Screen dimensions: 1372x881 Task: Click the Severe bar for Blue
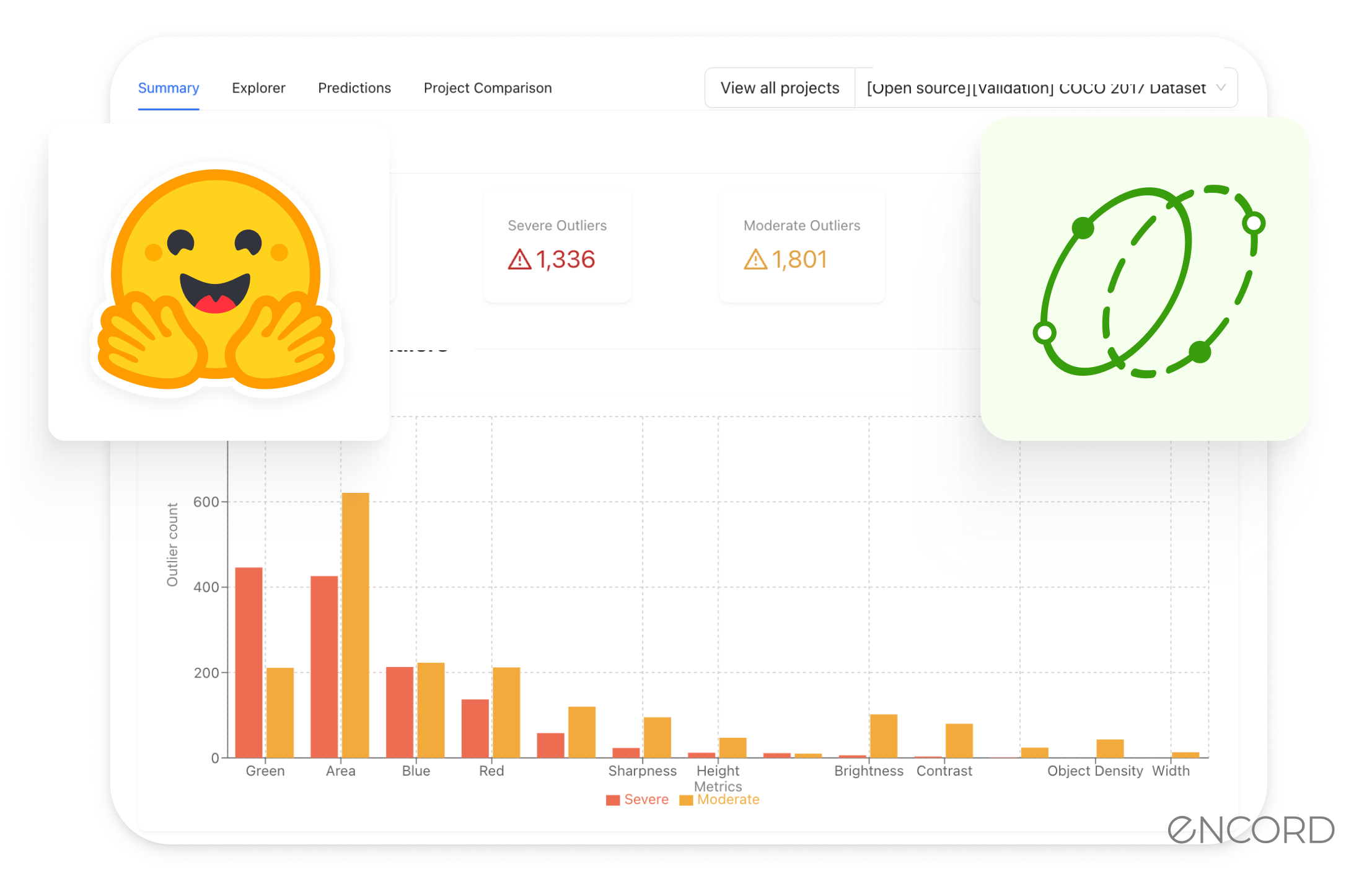tap(400, 712)
